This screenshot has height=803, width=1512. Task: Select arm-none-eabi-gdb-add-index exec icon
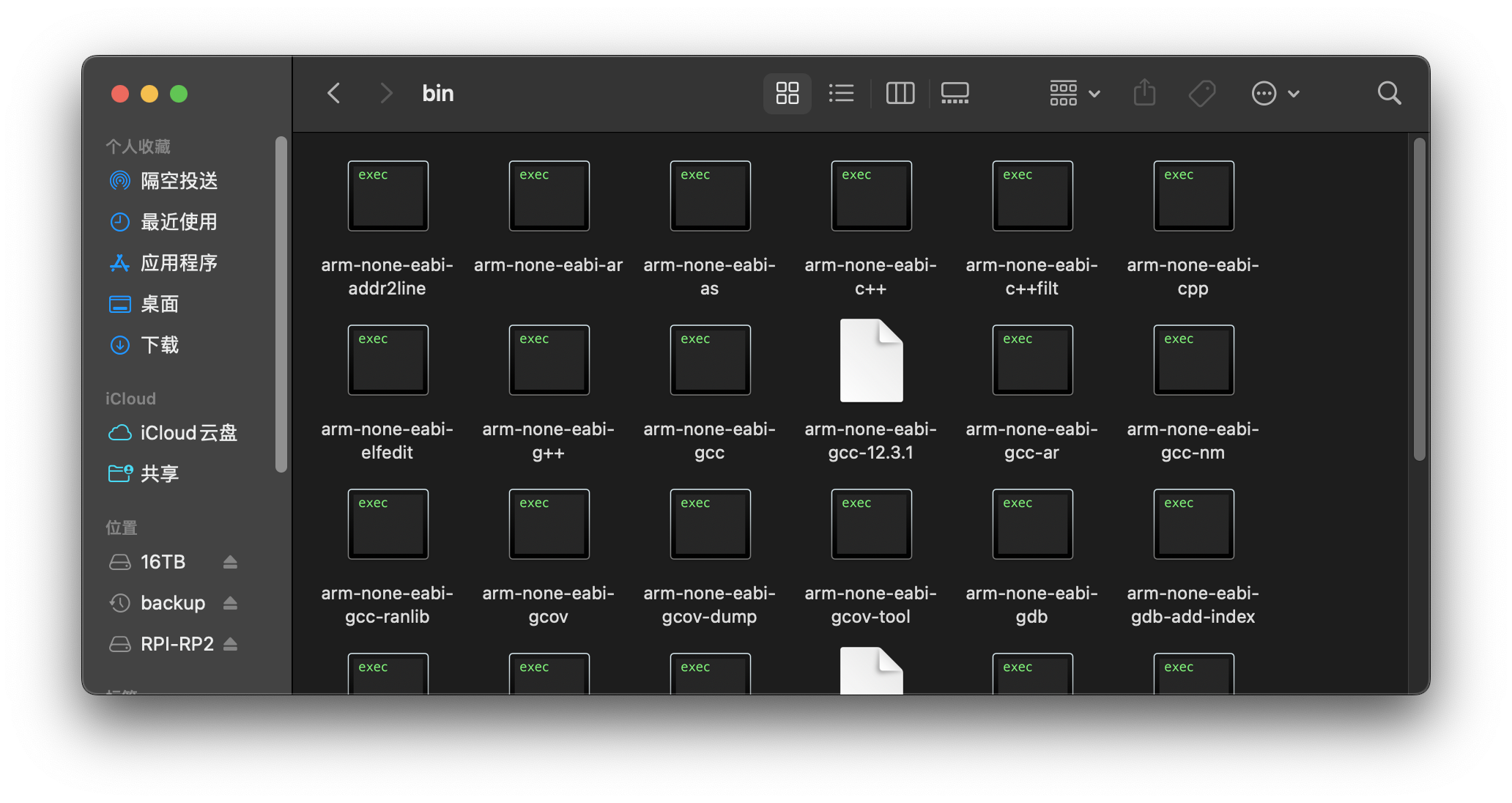(x=1193, y=524)
